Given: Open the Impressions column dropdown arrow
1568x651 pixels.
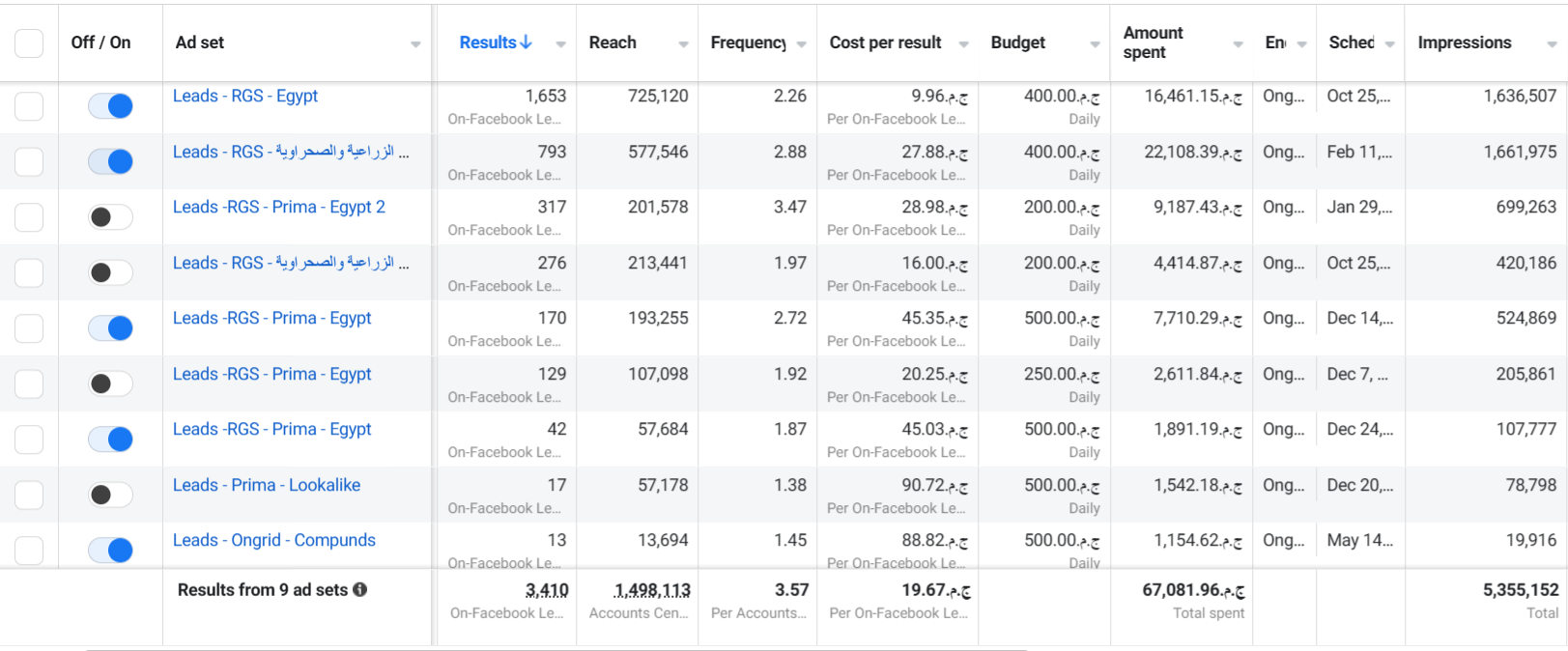Looking at the screenshot, I should (x=1552, y=44).
